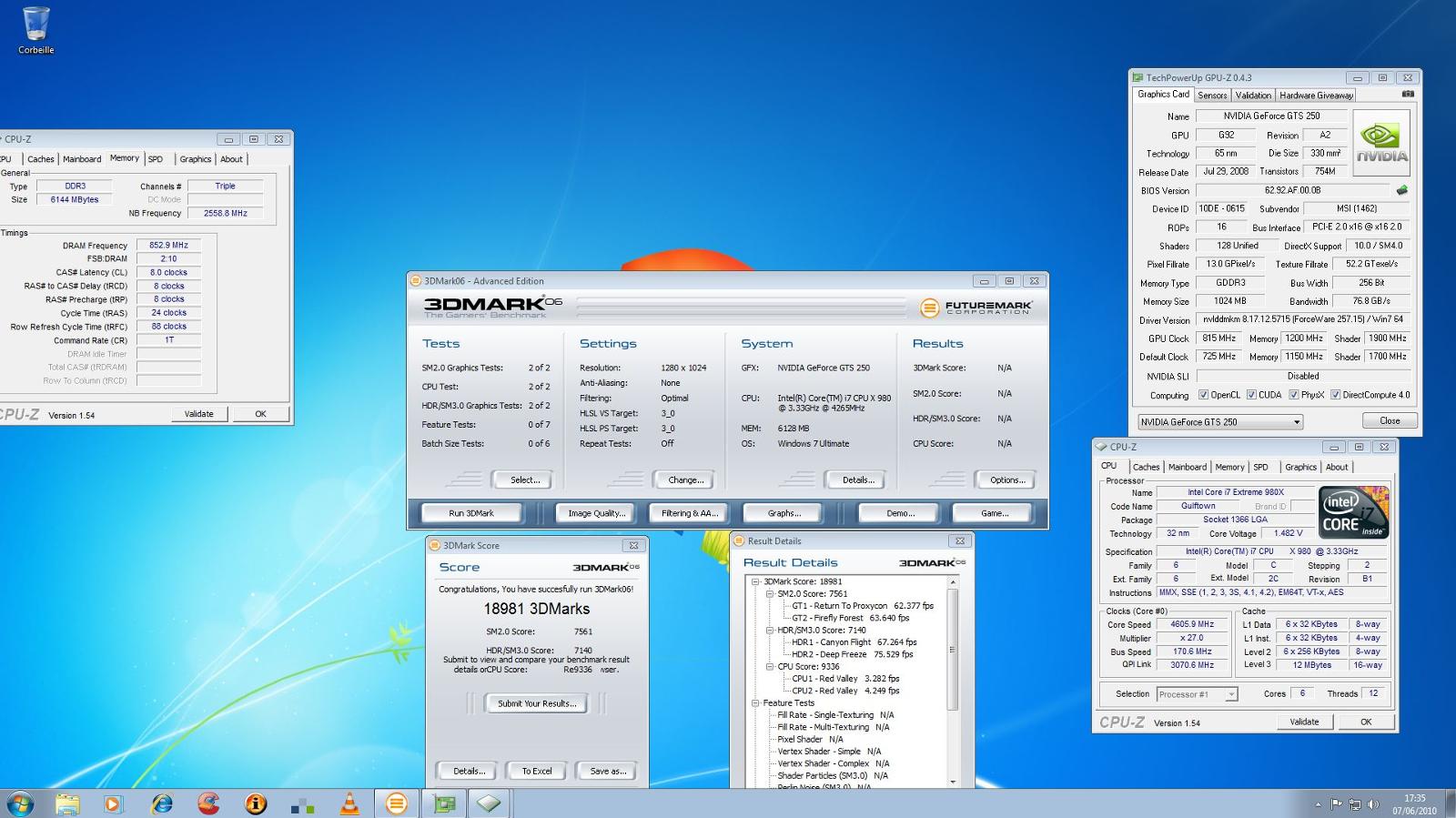Toggle the OpenCL checkbox in GPU-Z
Screen dimensions: 1456x818
click(1203, 395)
